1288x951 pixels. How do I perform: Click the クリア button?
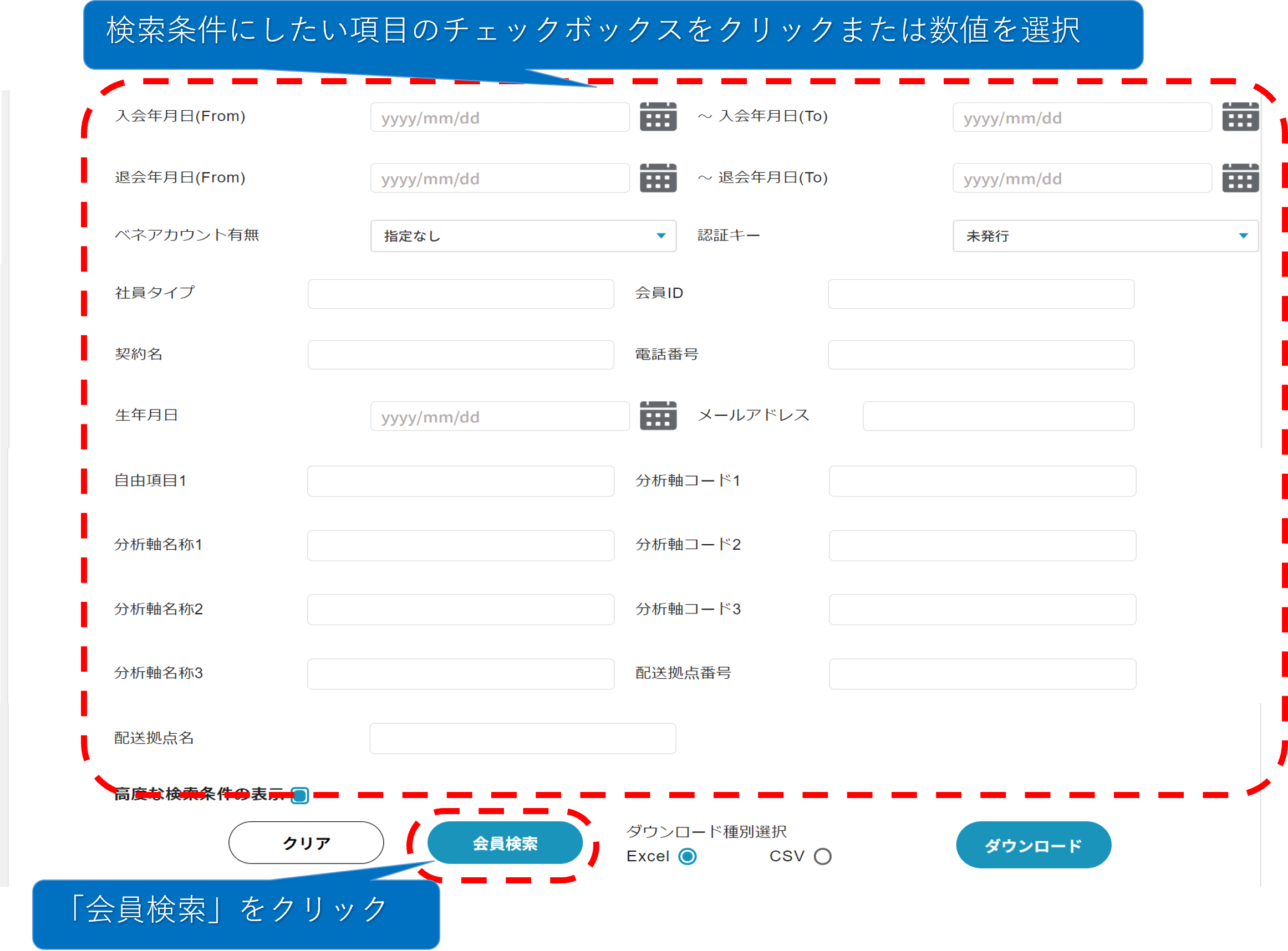[306, 843]
